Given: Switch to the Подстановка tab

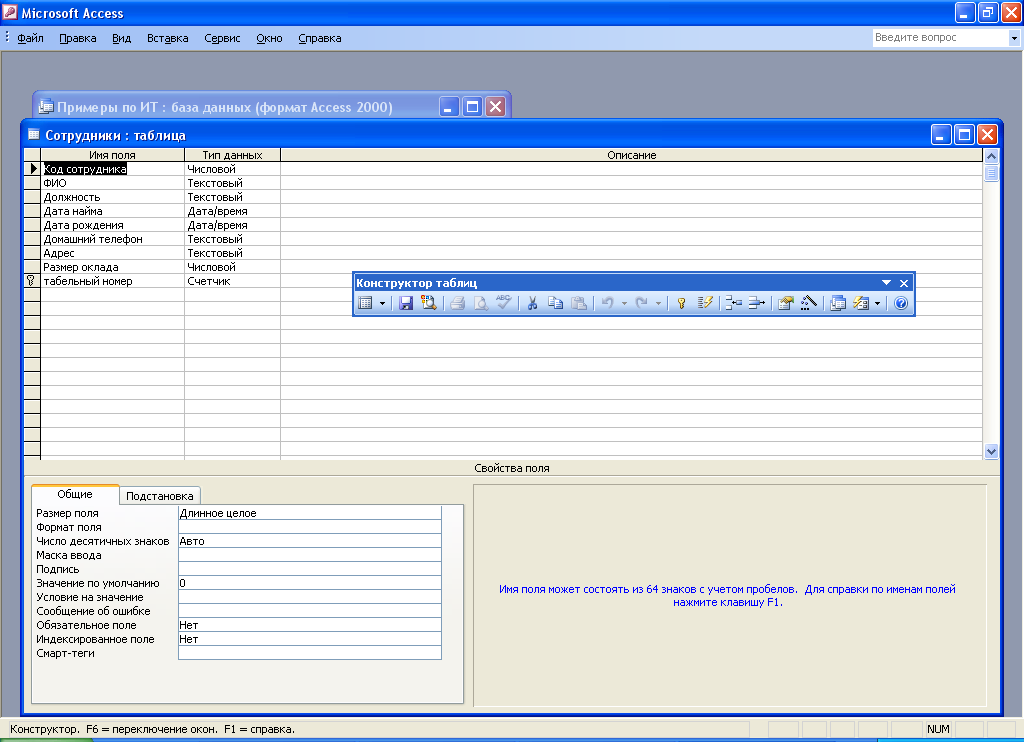Looking at the screenshot, I should point(159,496).
